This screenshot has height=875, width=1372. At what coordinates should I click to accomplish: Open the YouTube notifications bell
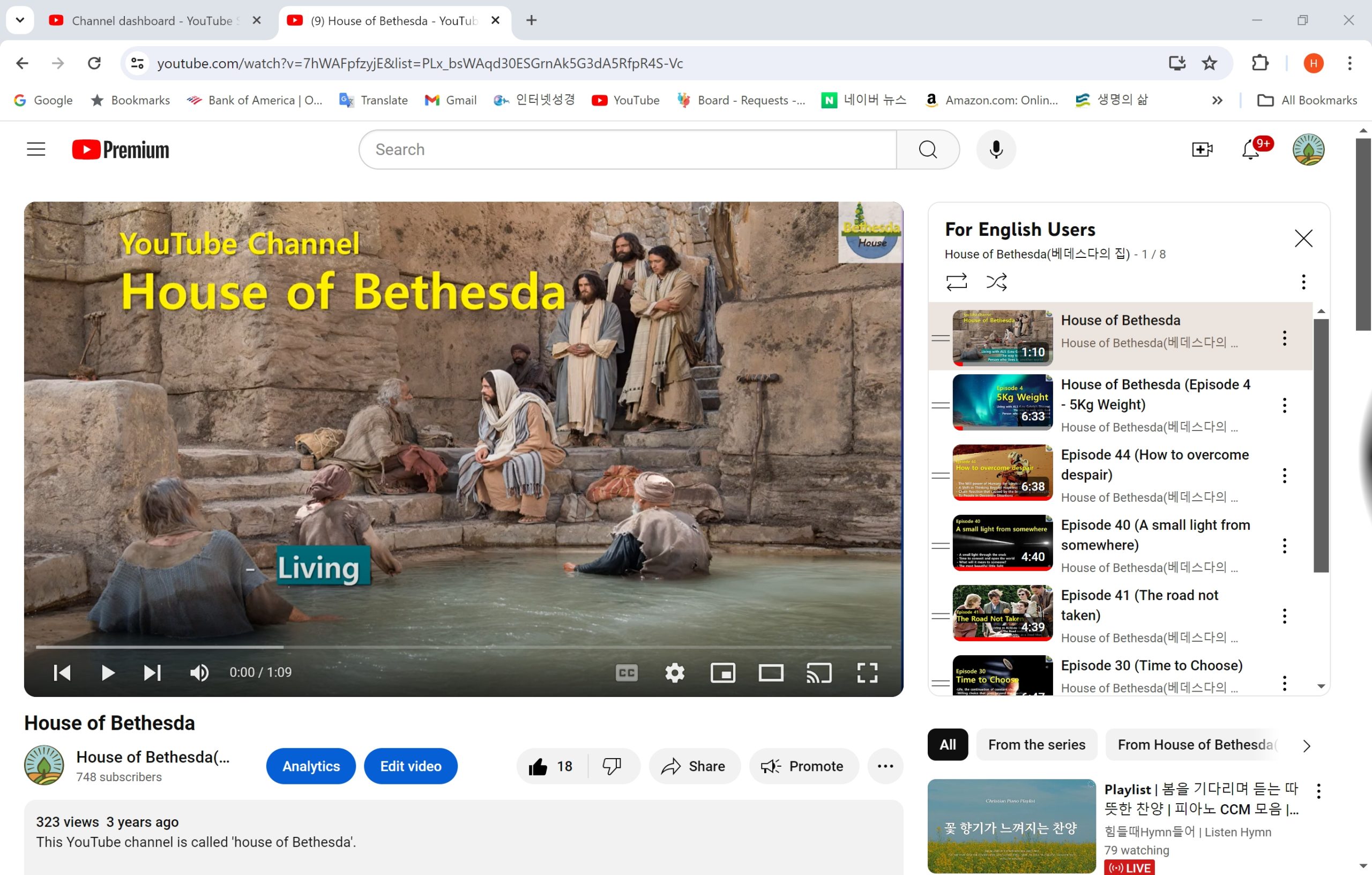click(1251, 150)
